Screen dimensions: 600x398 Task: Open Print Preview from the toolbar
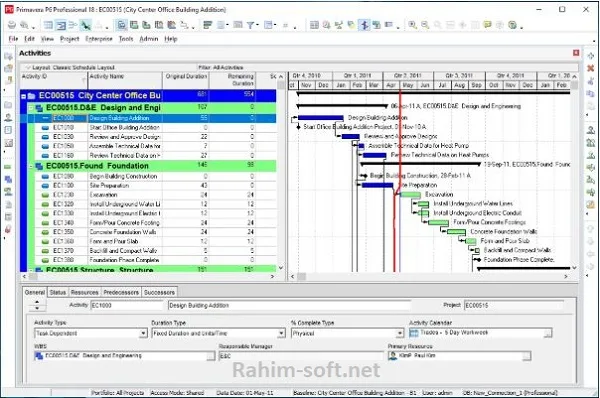(24, 25)
